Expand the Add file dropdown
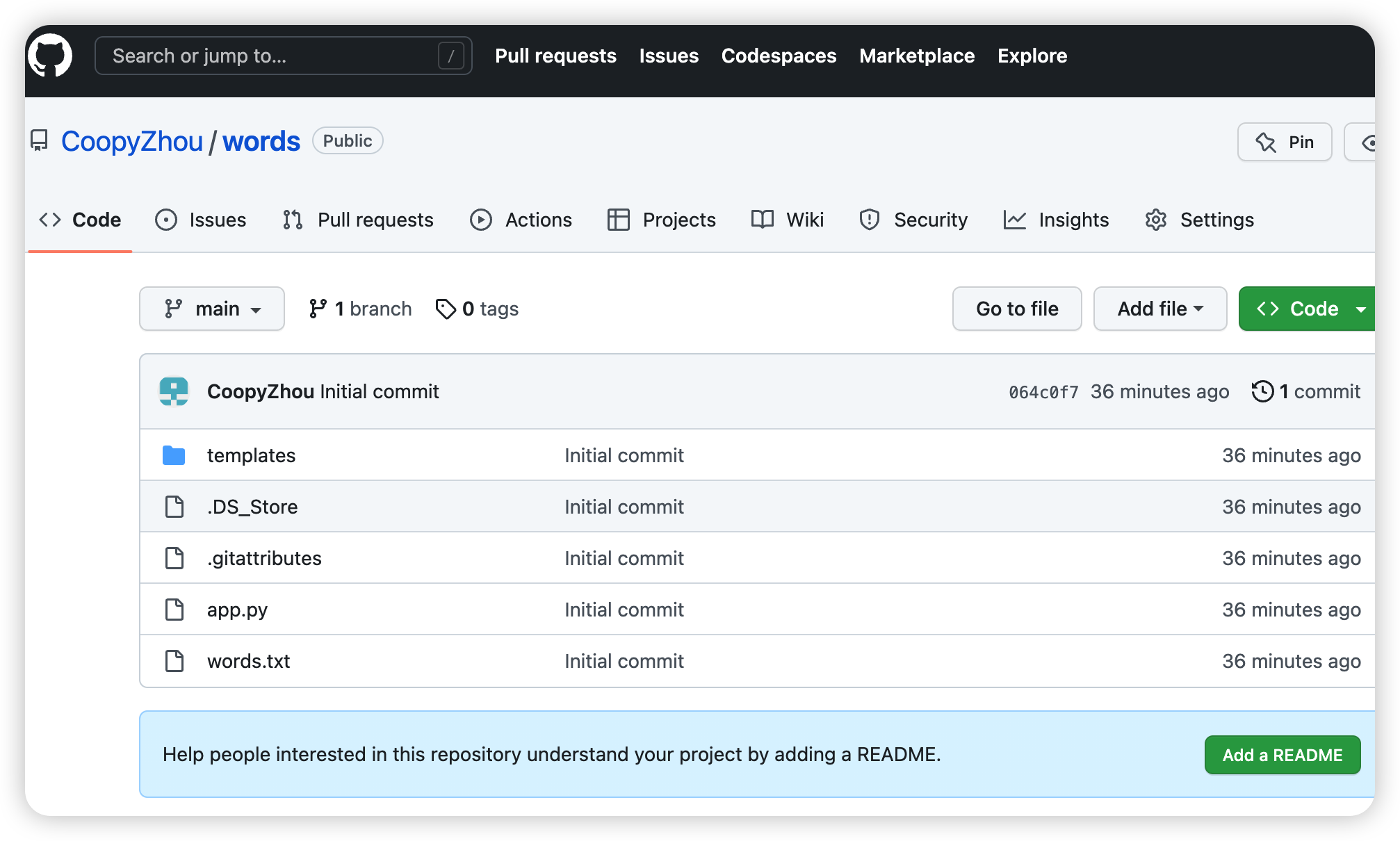Viewport: 1400px width, 841px height. pos(1159,309)
